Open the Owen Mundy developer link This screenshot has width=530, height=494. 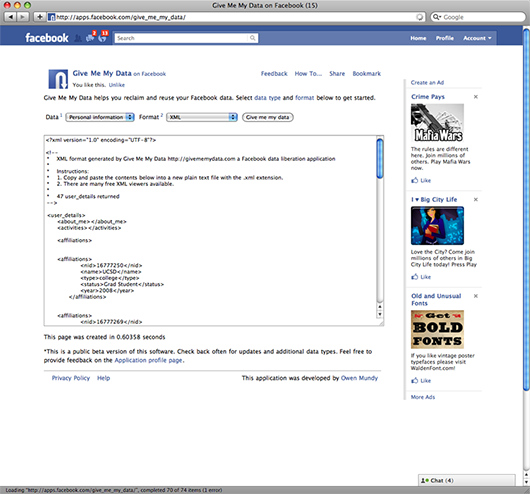(x=359, y=378)
